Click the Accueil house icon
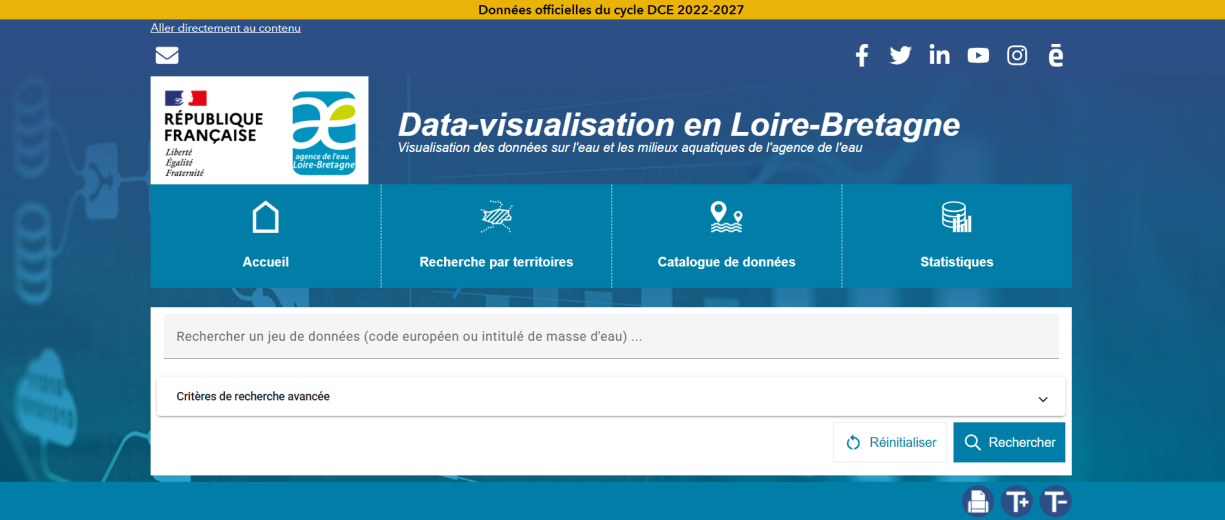 266,217
